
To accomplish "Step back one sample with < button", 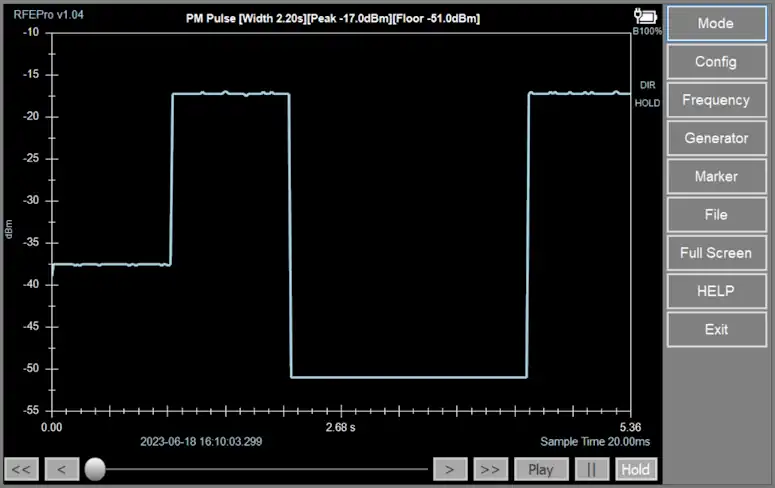I will point(61,469).
